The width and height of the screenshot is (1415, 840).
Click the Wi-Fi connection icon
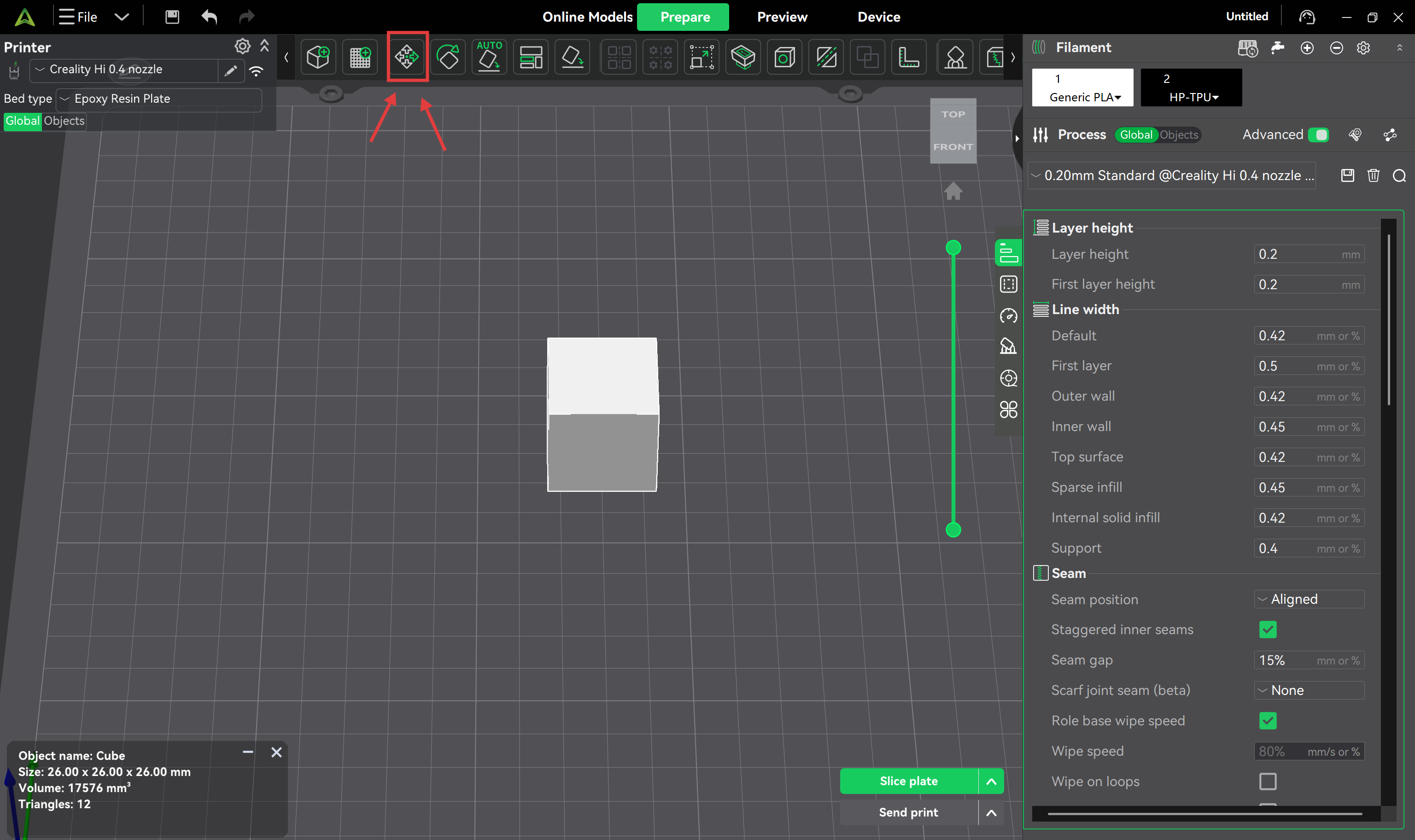[257, 71]
